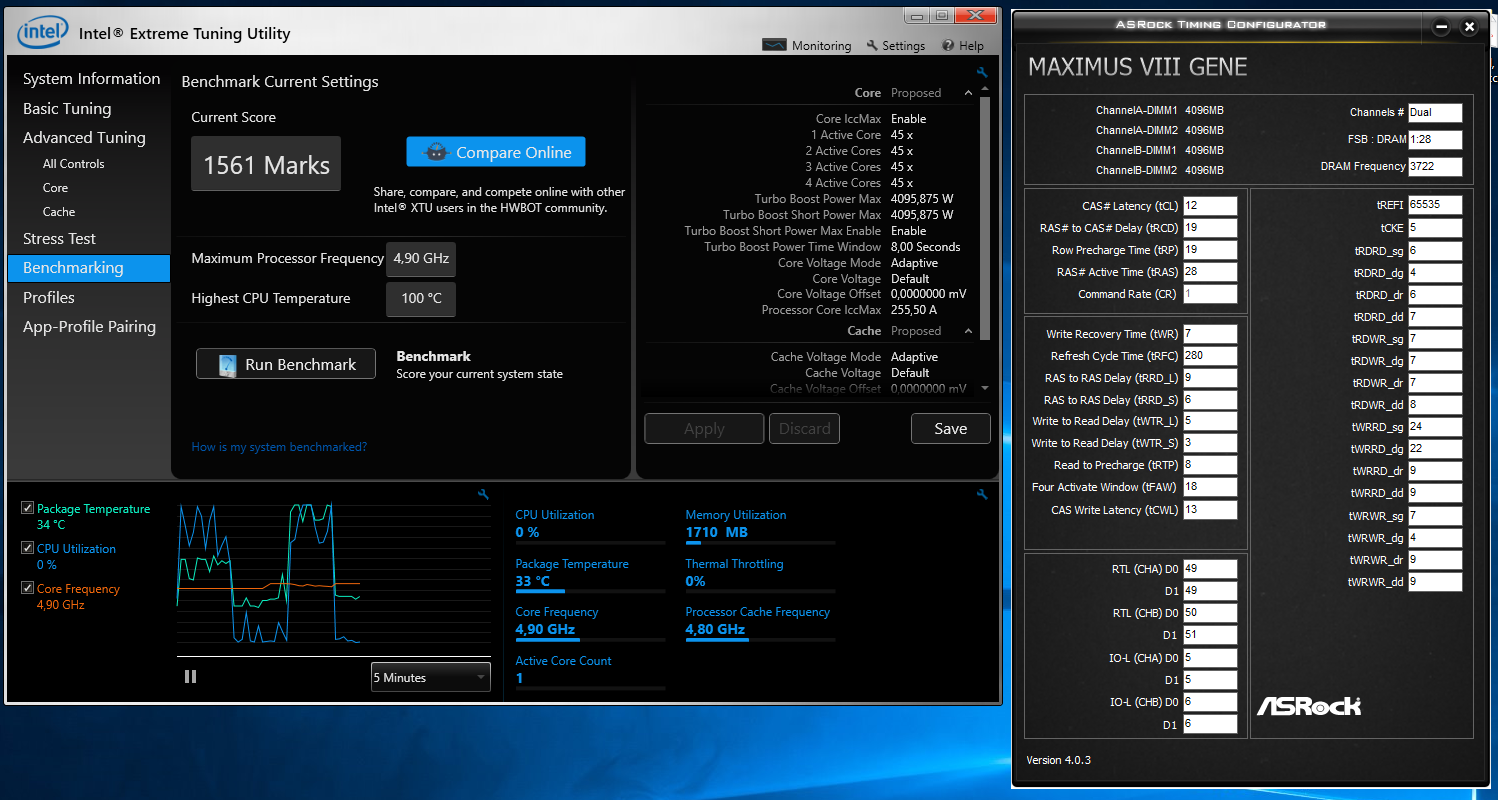Click the DRAM Frequency field

click(1435, 167)
